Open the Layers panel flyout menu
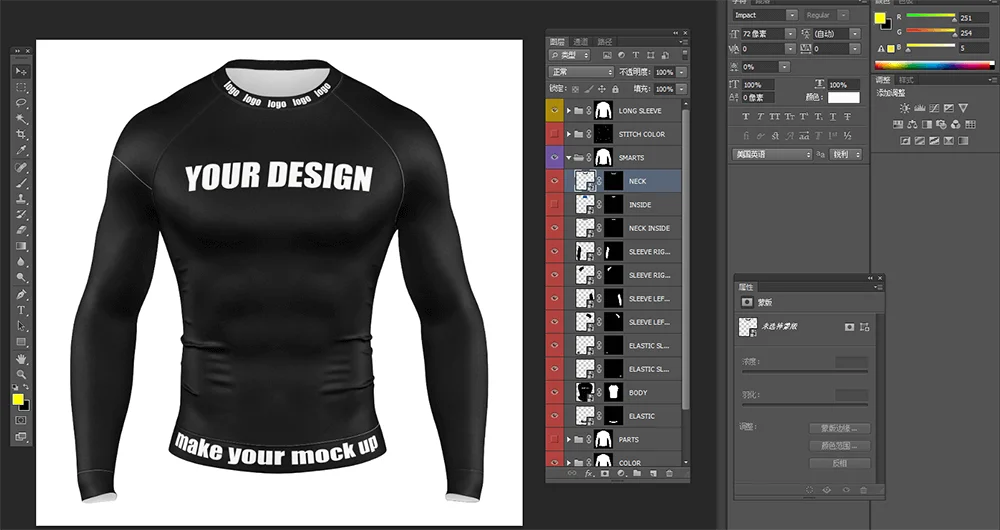 click(684, 42)
